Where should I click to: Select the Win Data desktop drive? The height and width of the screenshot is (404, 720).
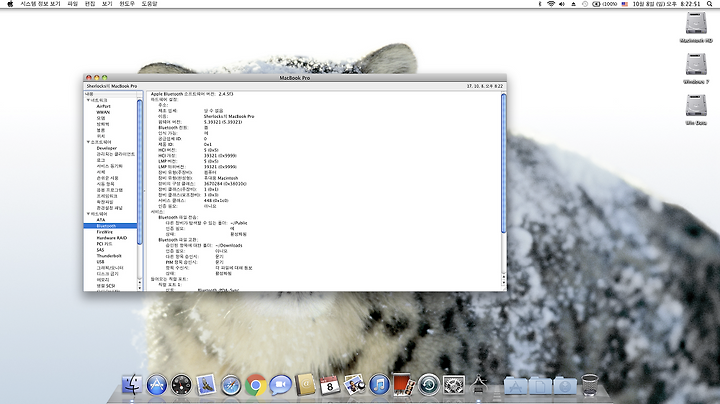click(x=696, y=106)
